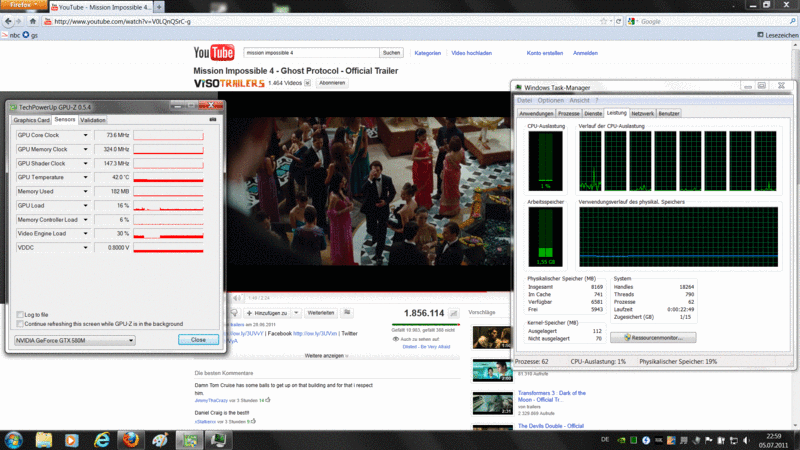The image size is (800, 450).
Task: Open a new Firefox tab with plus button
Action: coord(159,7)
